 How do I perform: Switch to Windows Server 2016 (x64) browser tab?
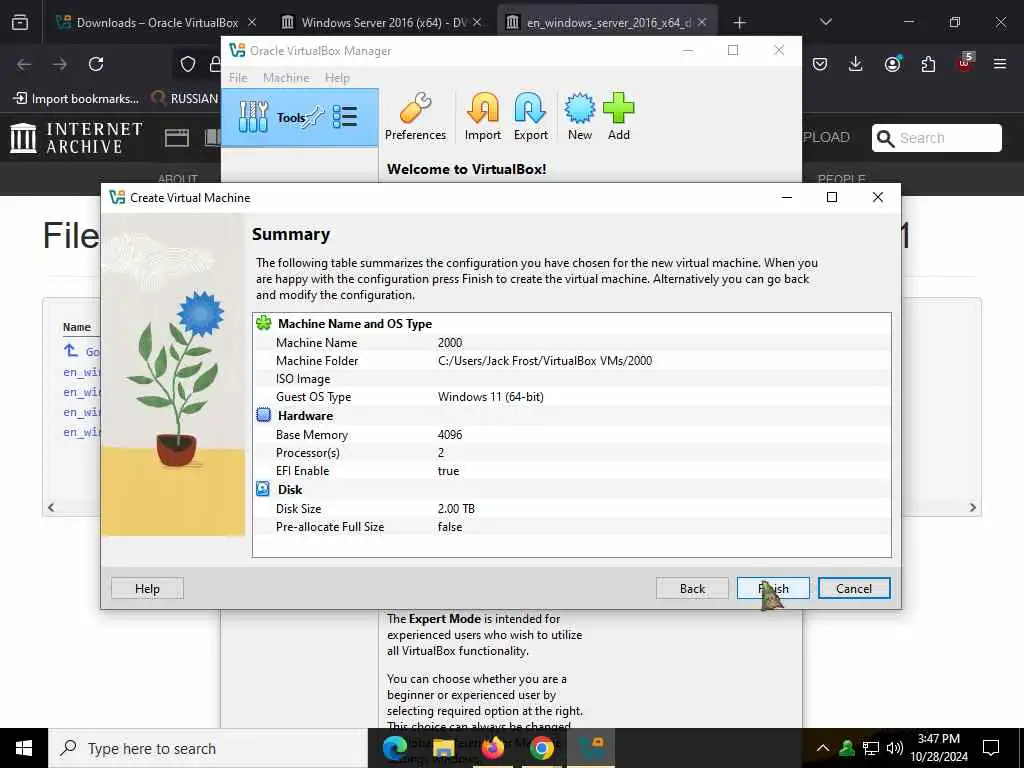[382, 22]
